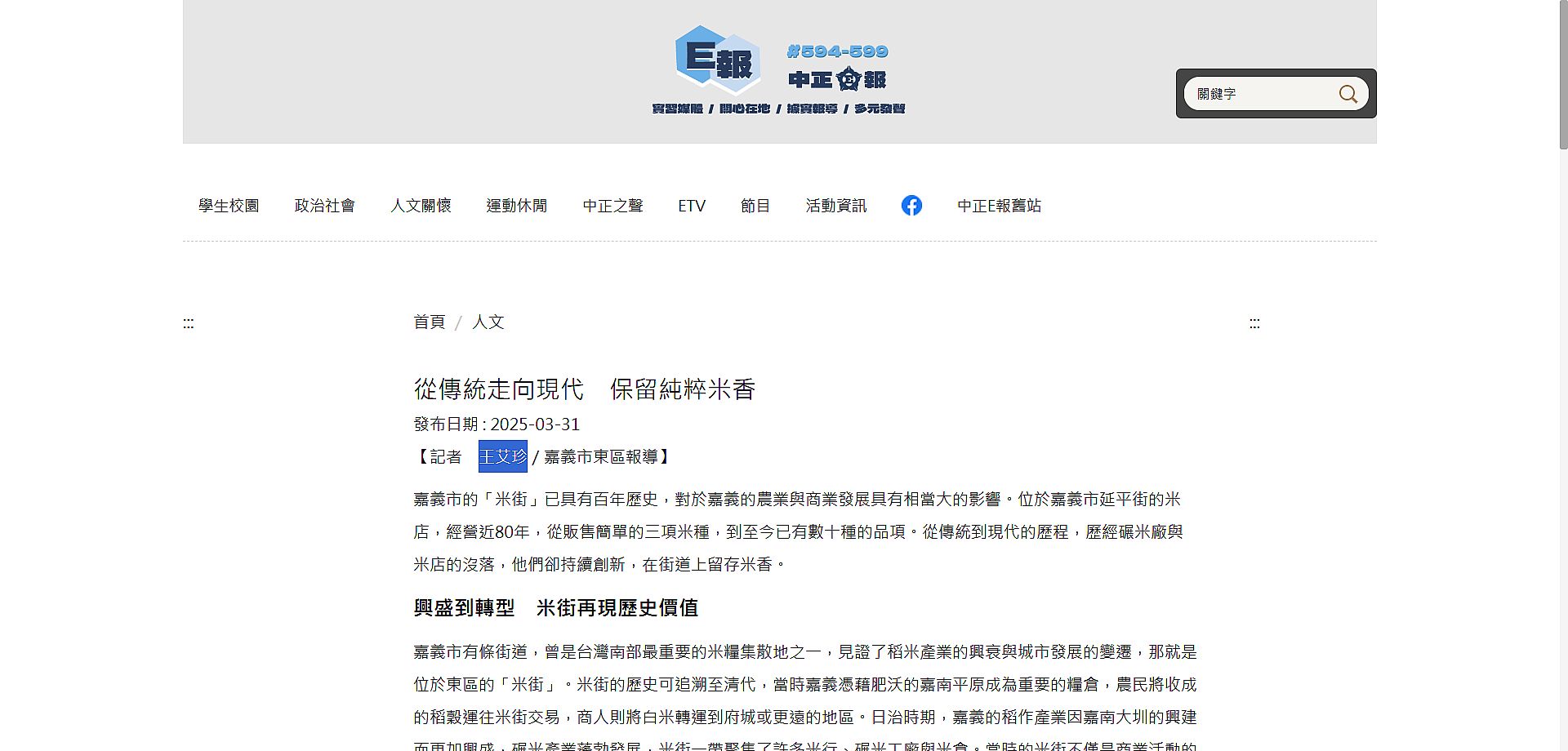
Task: Select the 節目 navigation item
Action: point(755,206)
